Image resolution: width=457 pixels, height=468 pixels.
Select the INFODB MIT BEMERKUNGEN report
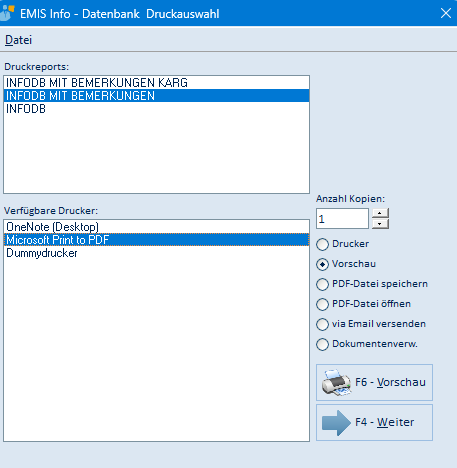point(156,96)
